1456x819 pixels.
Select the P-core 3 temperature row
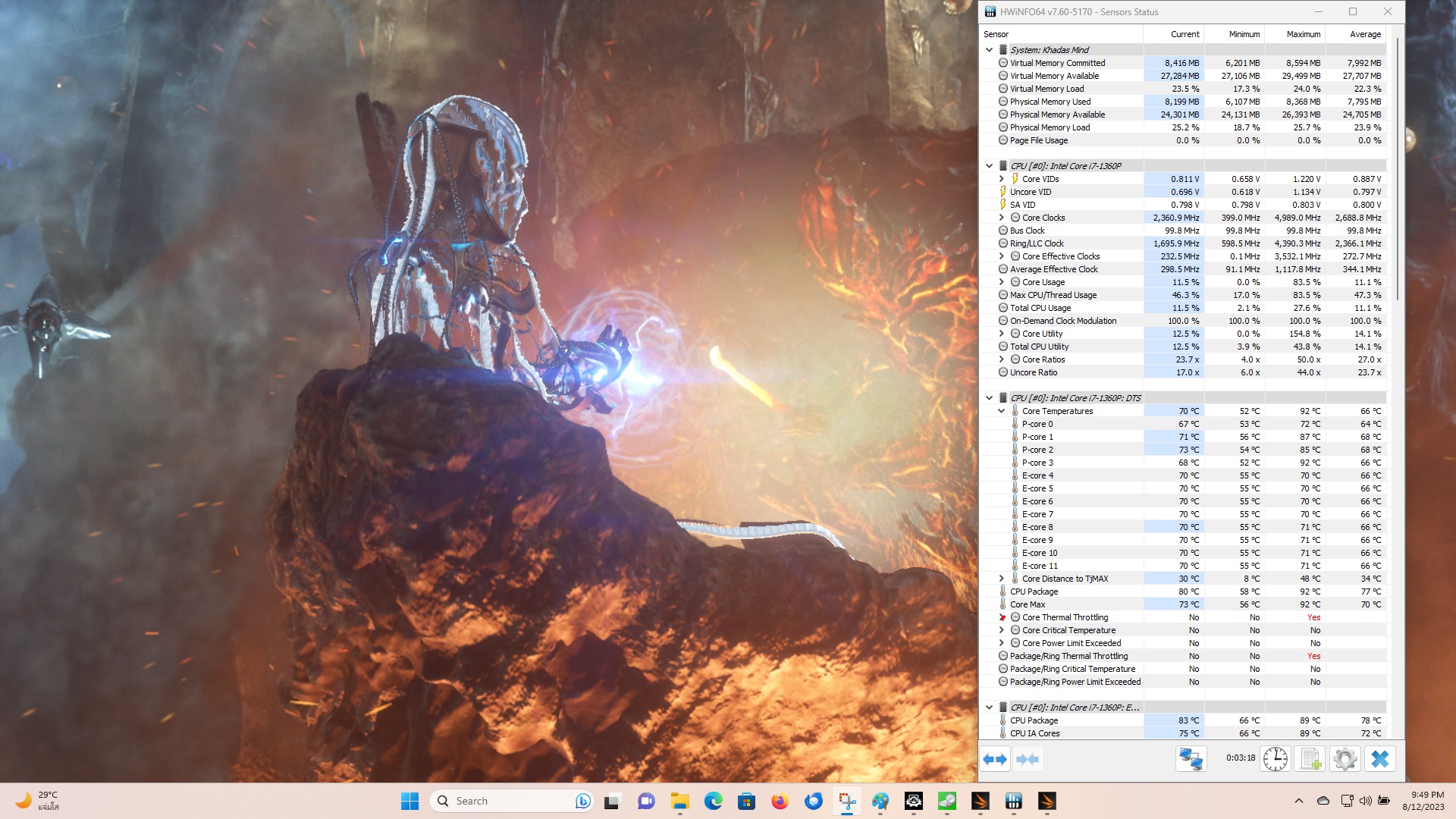coord(1183,463)
